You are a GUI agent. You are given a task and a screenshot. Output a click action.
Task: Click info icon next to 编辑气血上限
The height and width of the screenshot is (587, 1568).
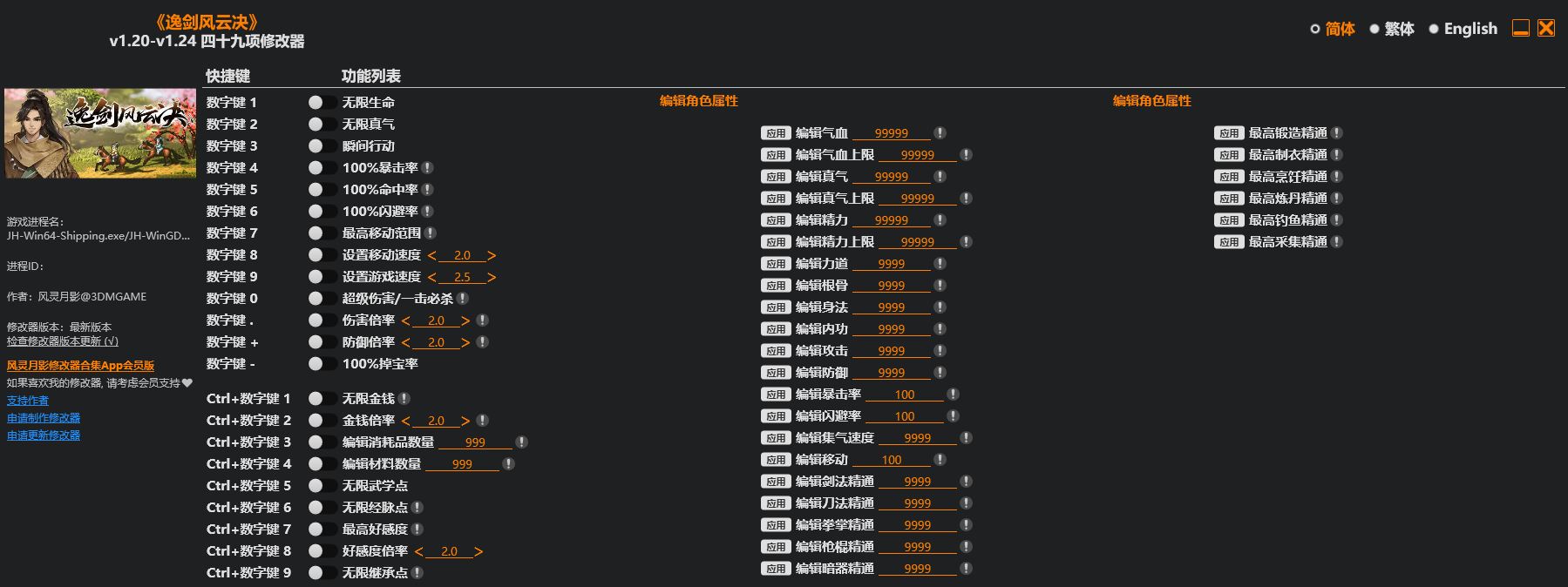[x=966, y=154]
